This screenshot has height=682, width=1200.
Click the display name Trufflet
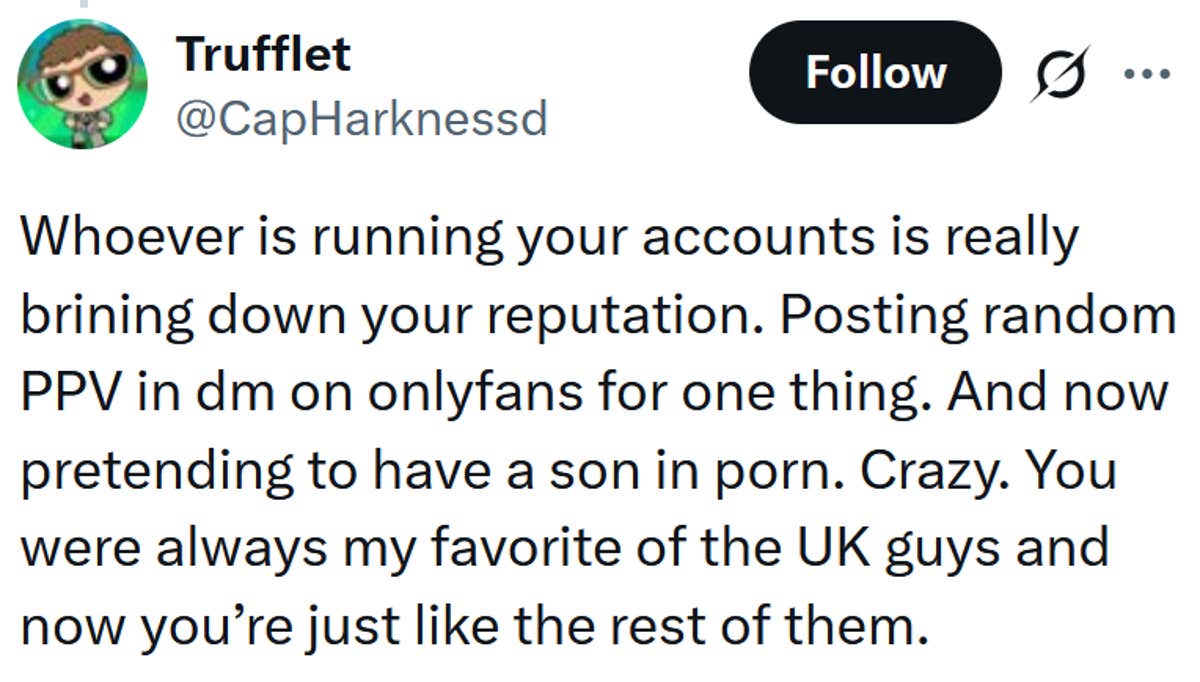[x=262, y=55]
